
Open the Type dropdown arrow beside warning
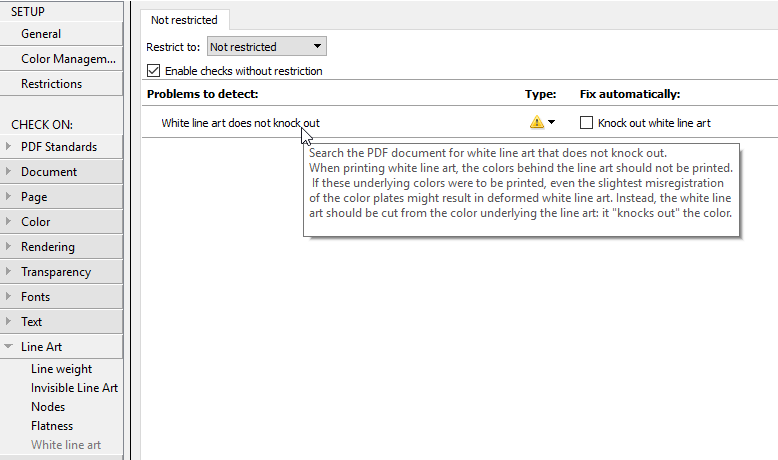point(551,122)
